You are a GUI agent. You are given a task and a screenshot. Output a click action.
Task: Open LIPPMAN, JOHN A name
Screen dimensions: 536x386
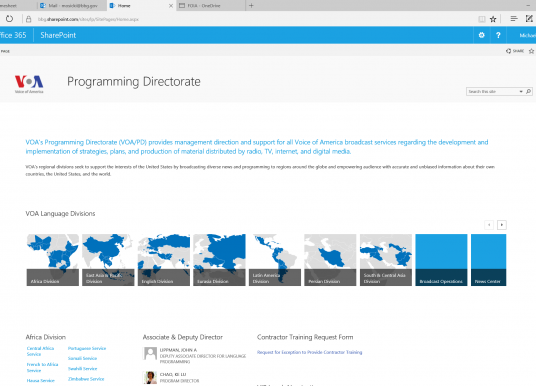(178, 350)
